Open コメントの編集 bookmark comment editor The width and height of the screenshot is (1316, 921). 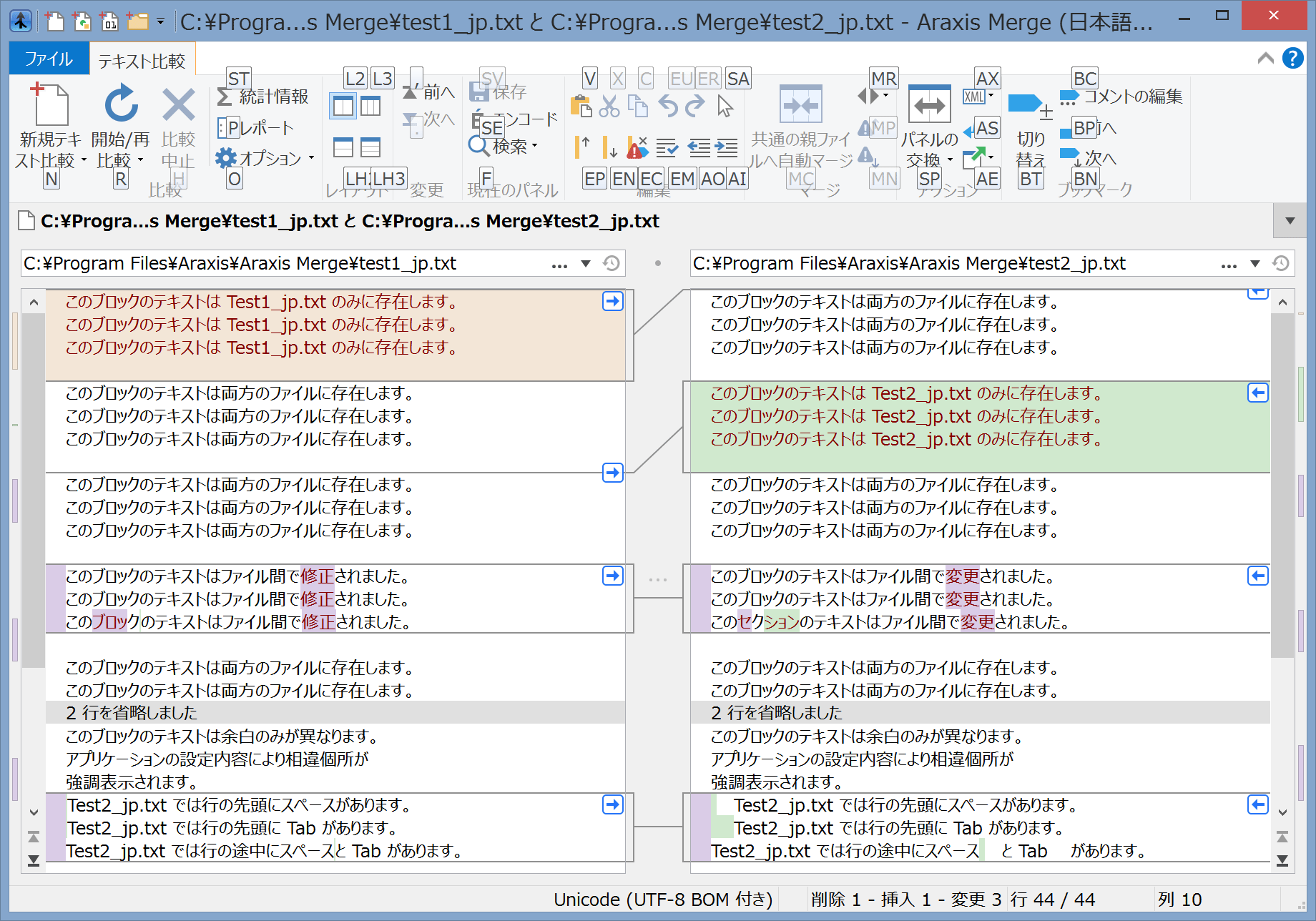pos(1123,97)
